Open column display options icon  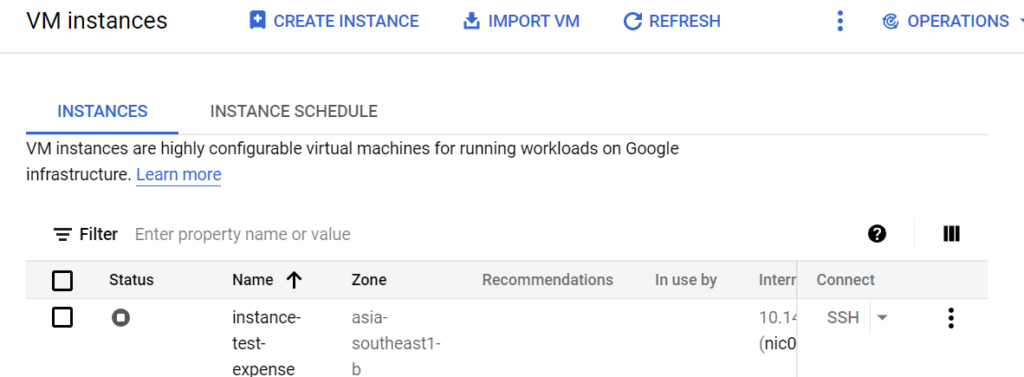952,233
